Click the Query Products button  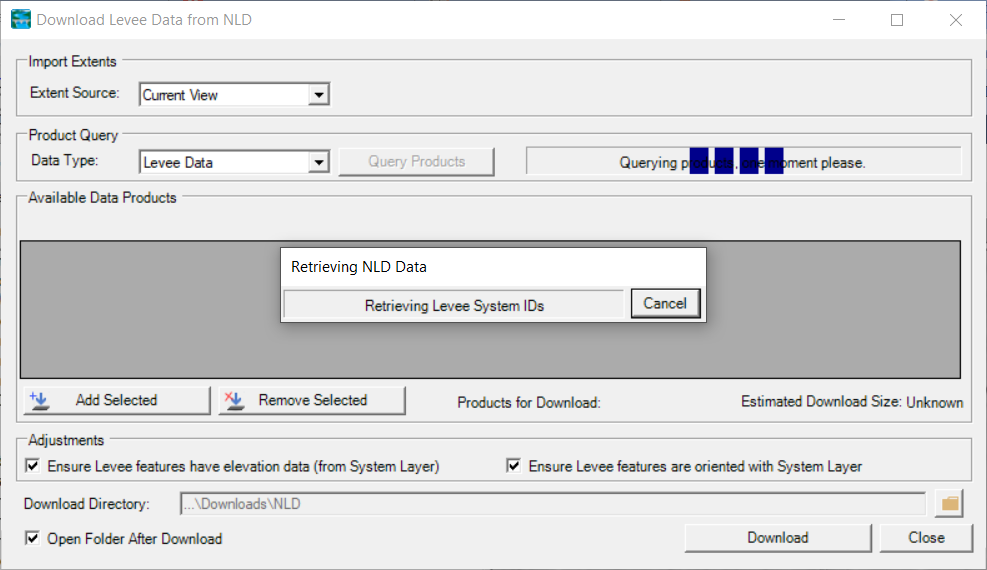[416, 162]
